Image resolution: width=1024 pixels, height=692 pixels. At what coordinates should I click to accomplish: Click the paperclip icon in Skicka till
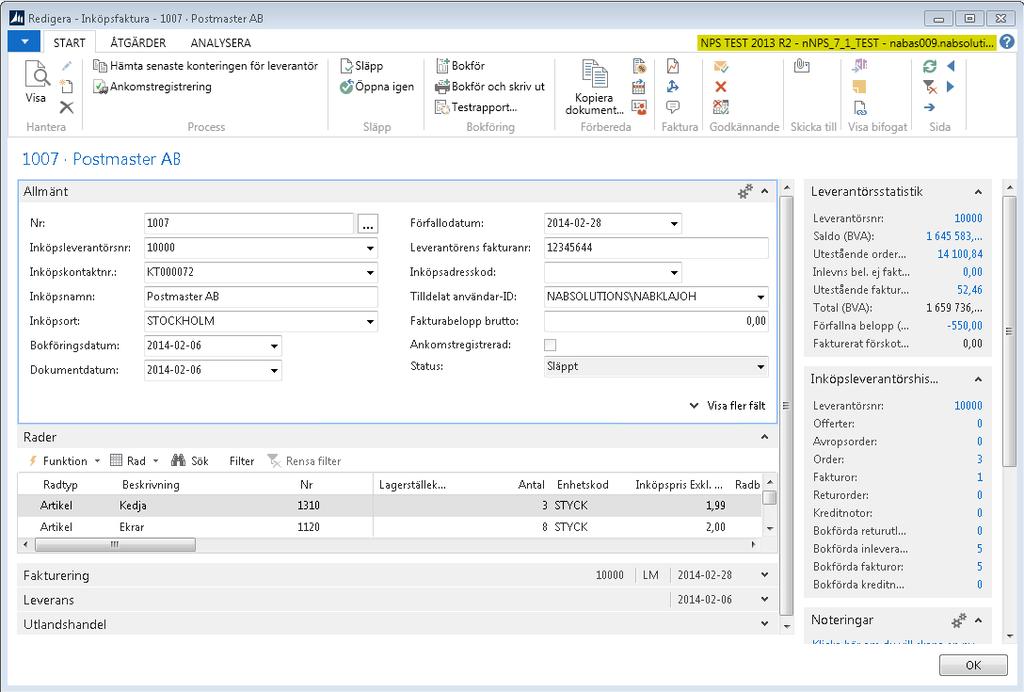click(x=802, y=66)
